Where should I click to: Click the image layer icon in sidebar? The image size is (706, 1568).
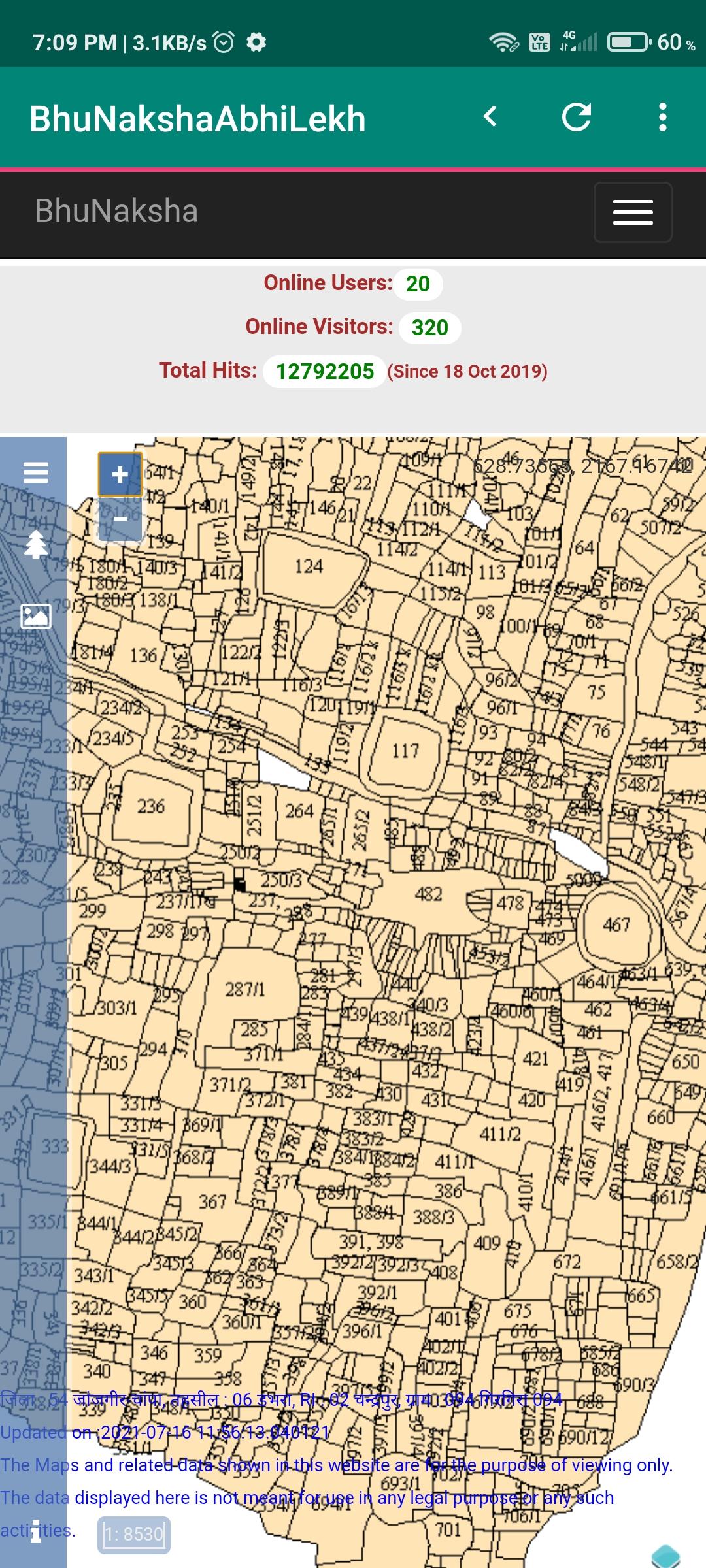[36, 615]
